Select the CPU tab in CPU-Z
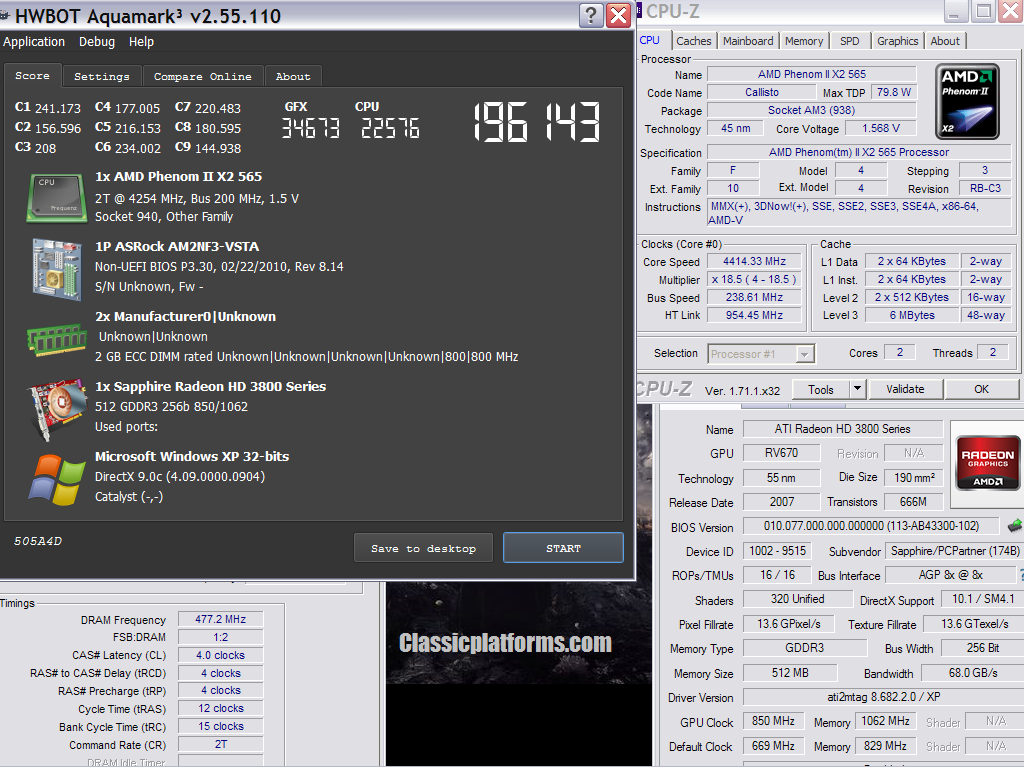1024x768 pixels. (x=650, y=40)
